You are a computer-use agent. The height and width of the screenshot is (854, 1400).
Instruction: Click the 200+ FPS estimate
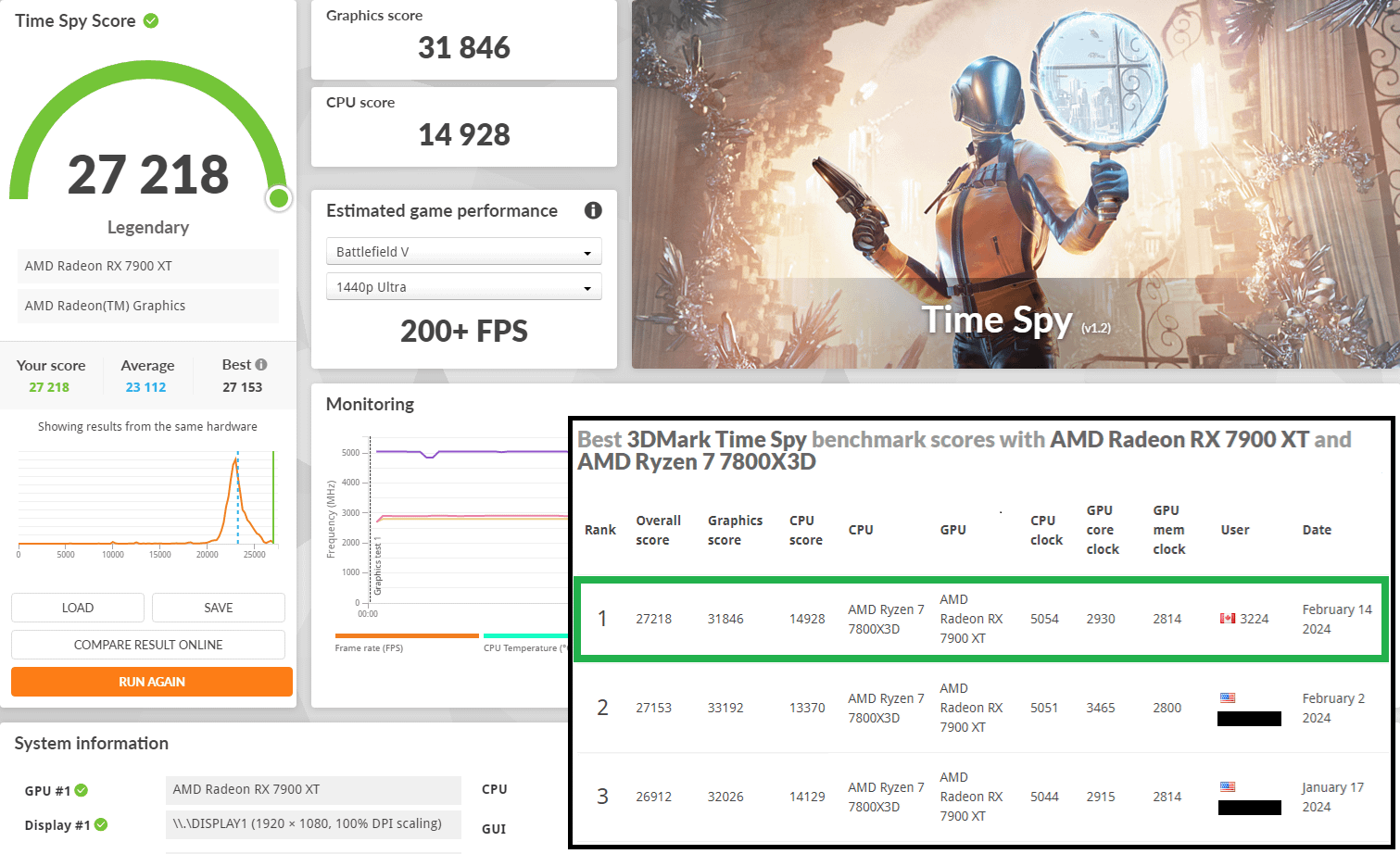pos(464,331)
